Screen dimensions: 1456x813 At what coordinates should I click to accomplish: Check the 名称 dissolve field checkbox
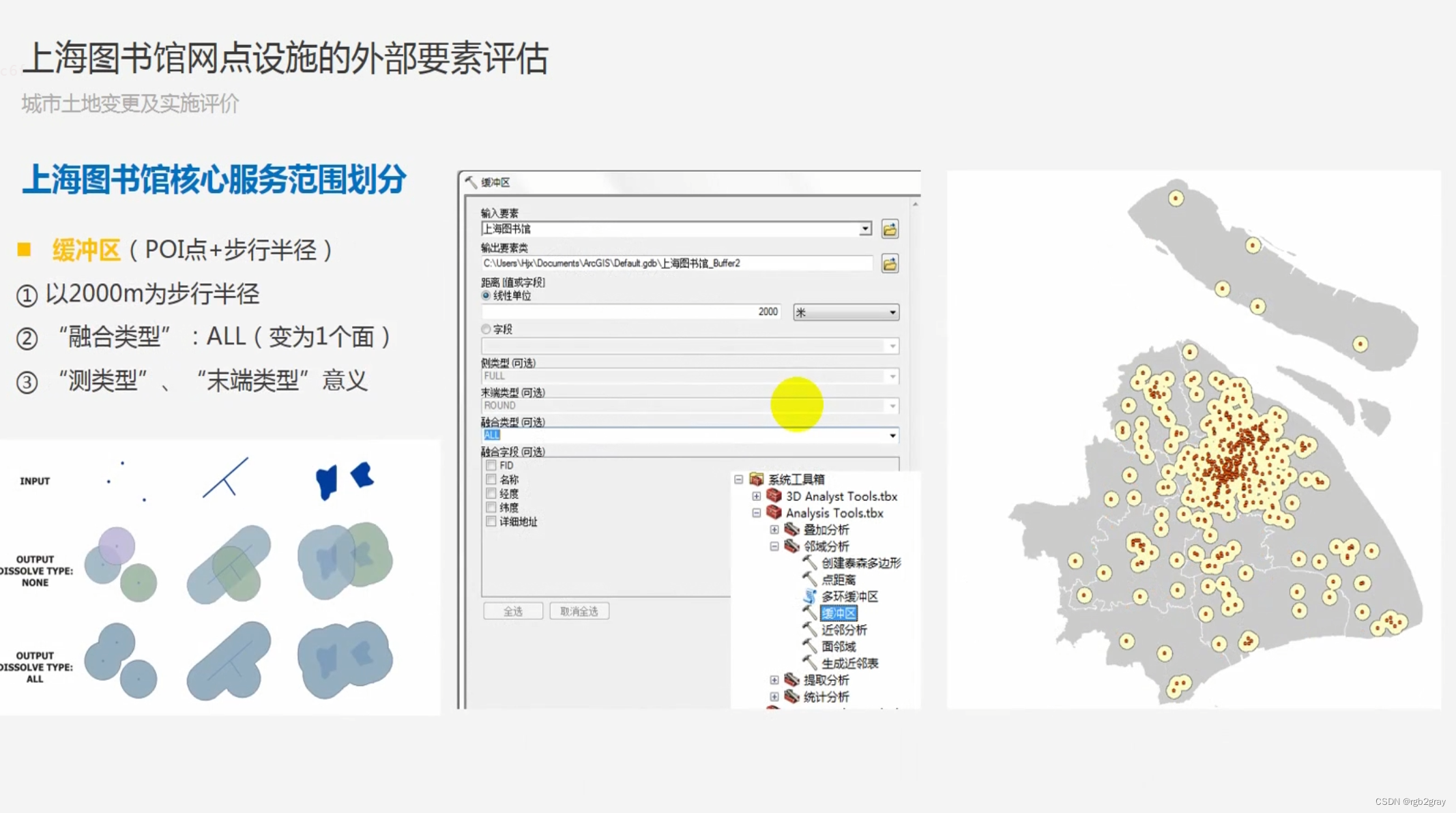491,479
